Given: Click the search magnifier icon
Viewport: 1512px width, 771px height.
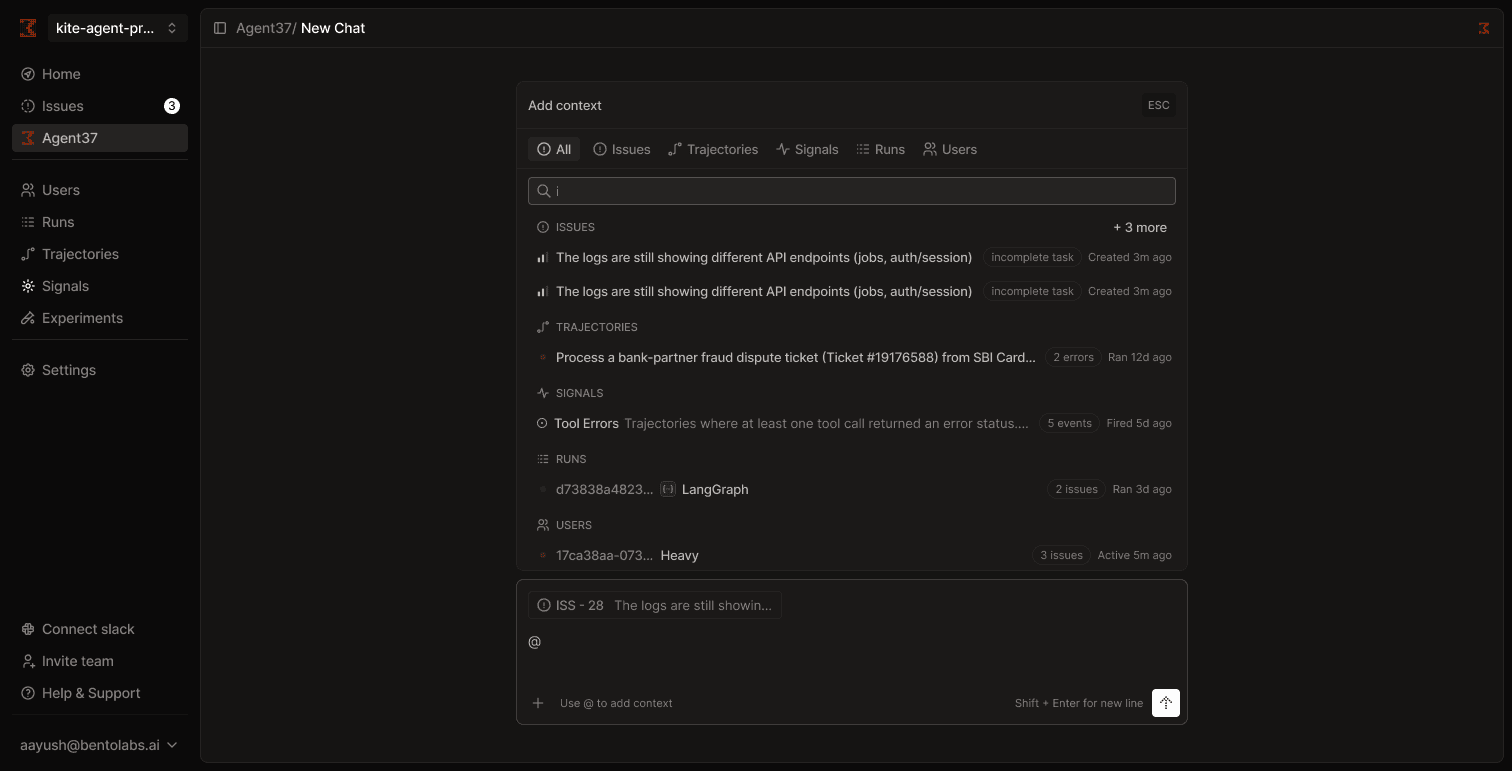Looking at the screenshot, I should click(x=544, y=191).
